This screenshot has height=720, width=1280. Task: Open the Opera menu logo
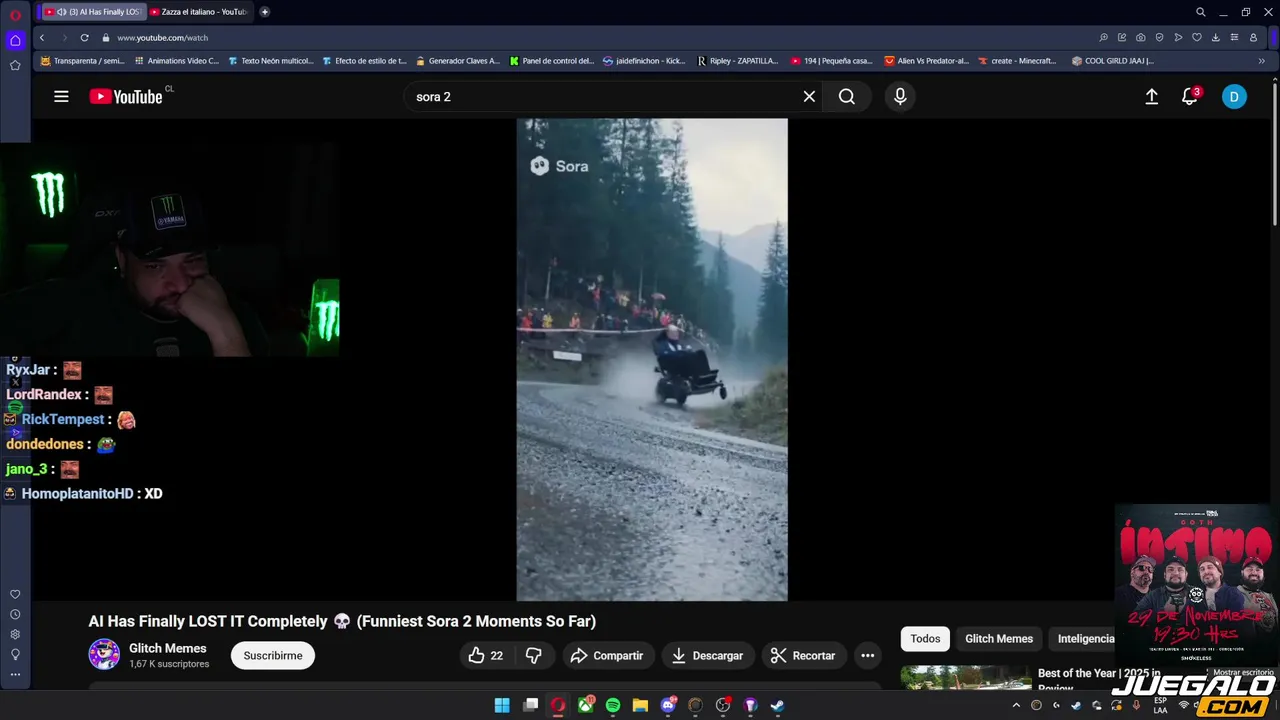tap(15, 14)
